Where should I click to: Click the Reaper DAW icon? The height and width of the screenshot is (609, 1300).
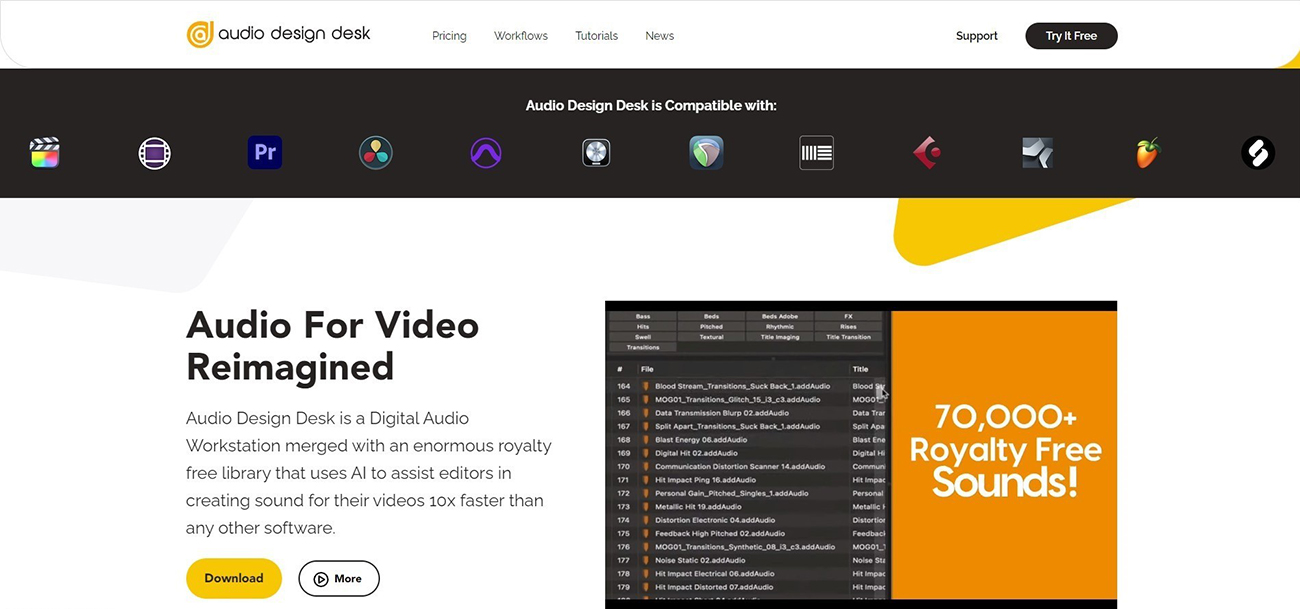(x=706, y=153)
